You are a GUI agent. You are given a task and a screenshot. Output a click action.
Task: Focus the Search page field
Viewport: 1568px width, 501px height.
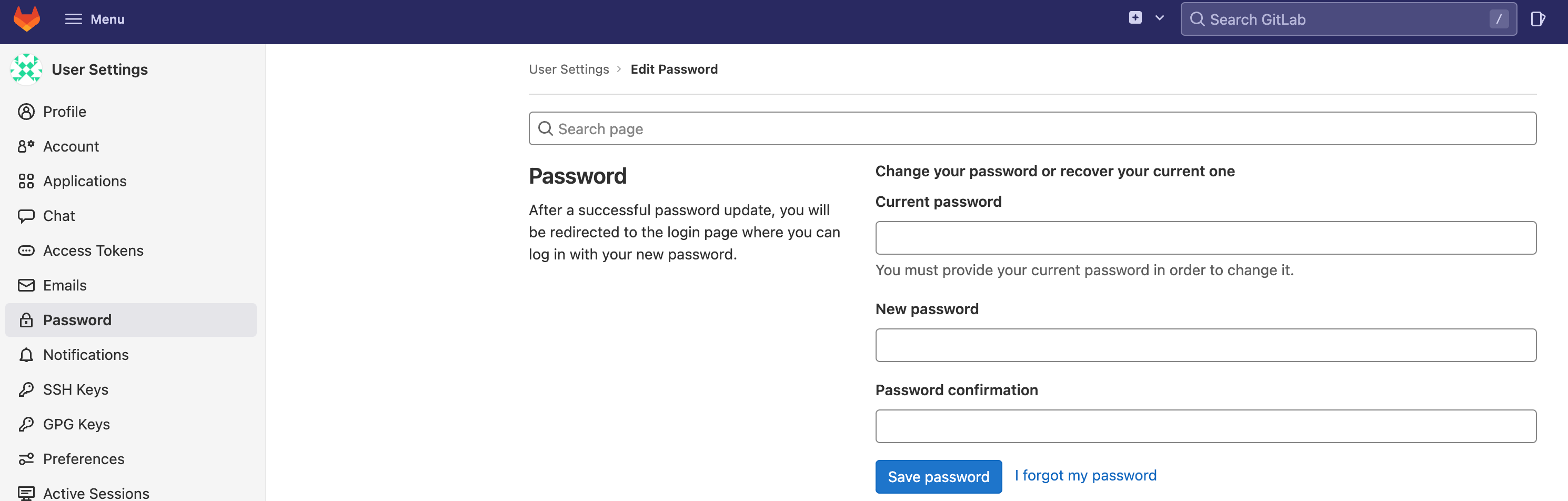click(x=1032, y=128)
